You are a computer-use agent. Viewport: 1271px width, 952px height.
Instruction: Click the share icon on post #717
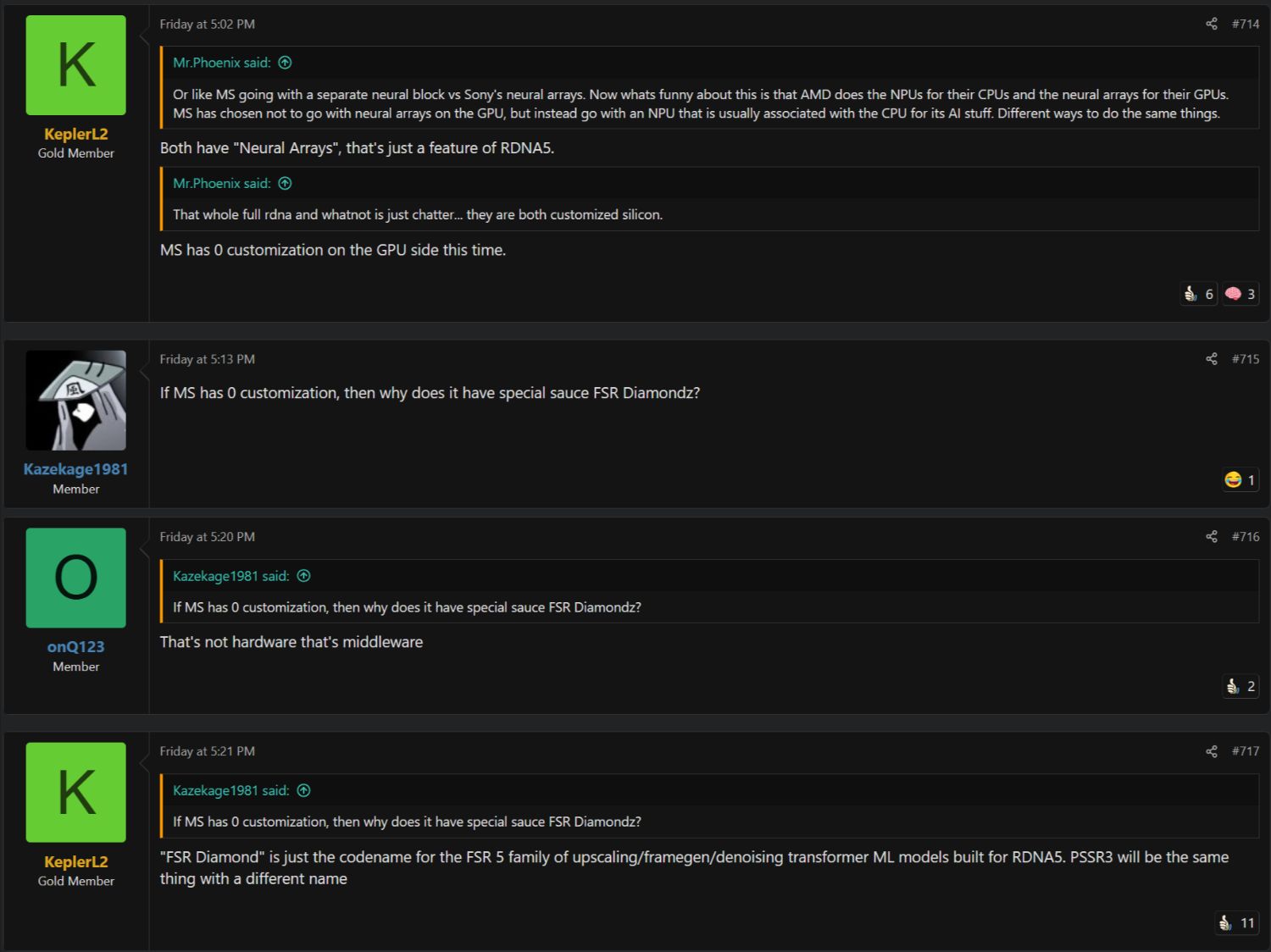[1211, 751]
